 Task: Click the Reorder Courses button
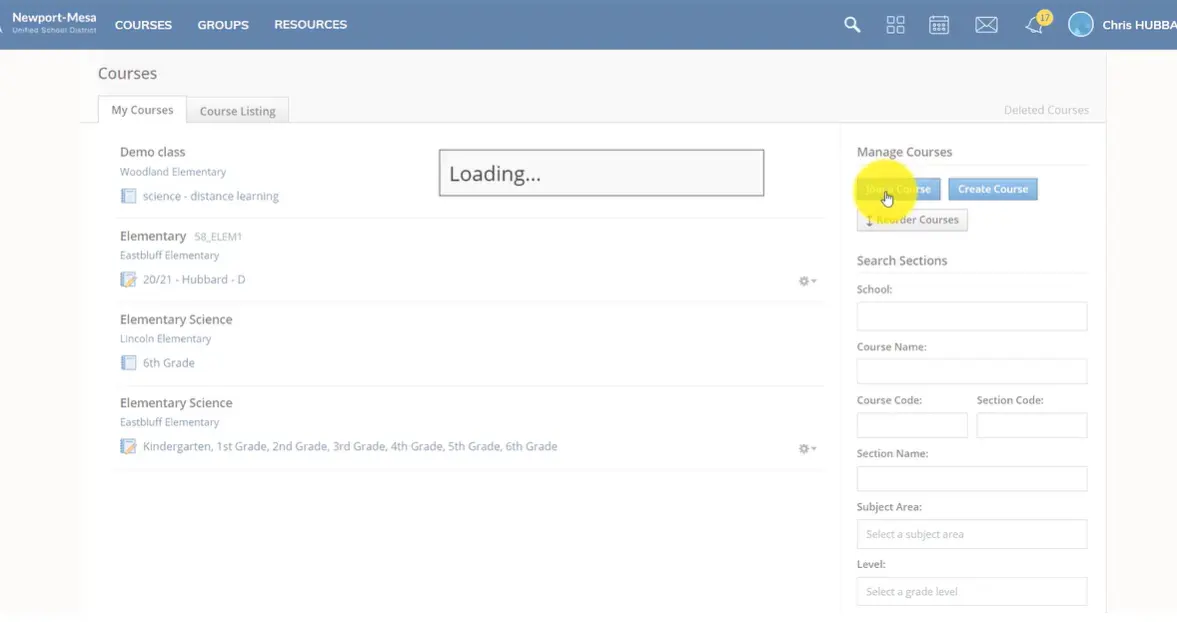(912, 220)
